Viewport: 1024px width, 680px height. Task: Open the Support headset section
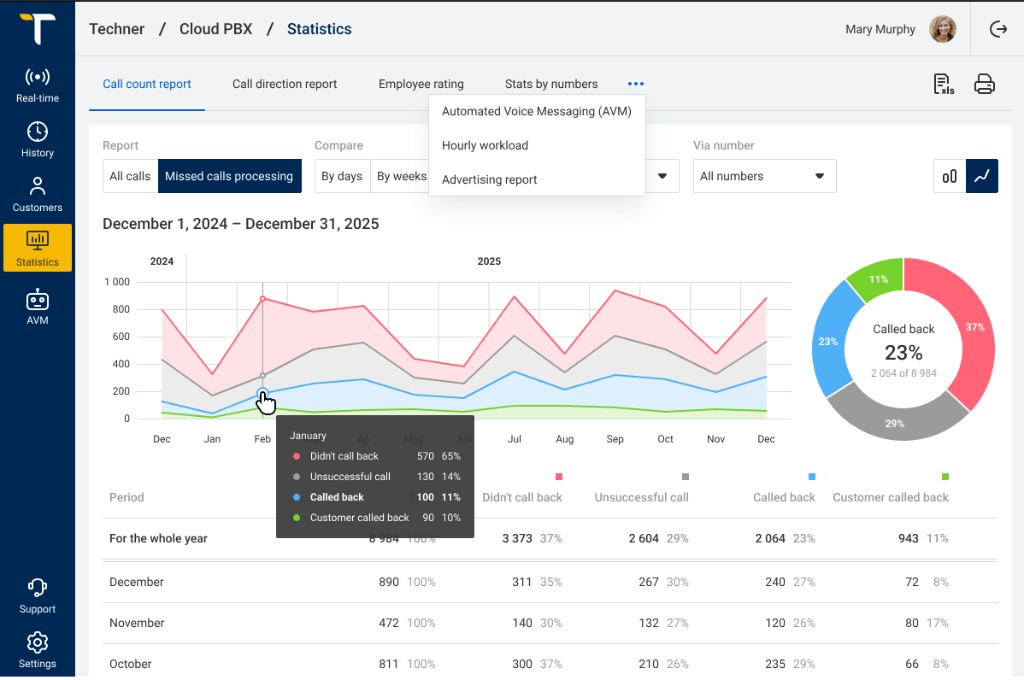(37, 596)
